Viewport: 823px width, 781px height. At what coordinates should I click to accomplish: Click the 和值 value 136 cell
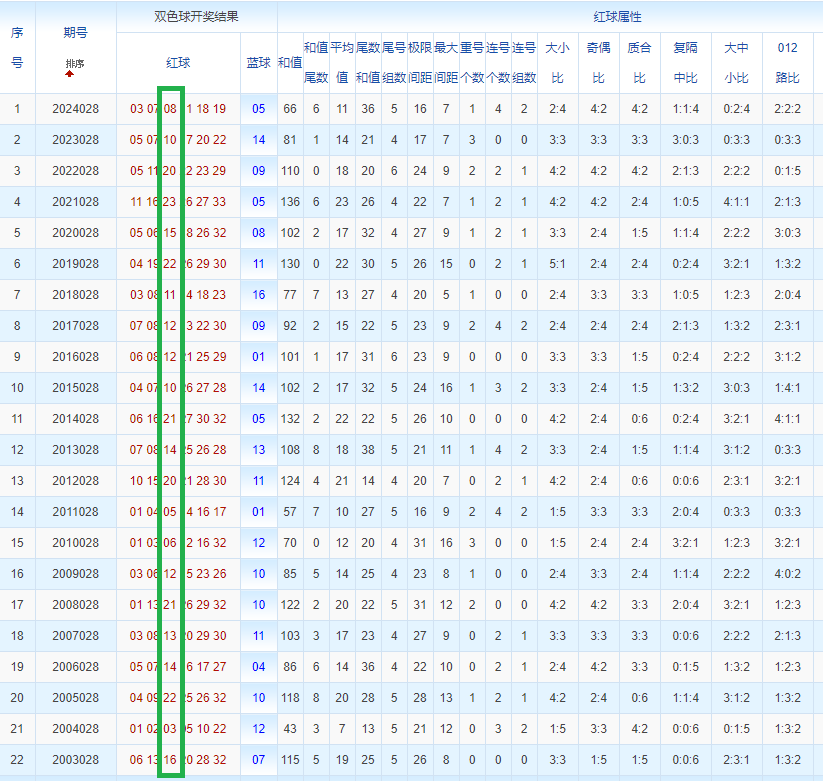coord(290,202)
